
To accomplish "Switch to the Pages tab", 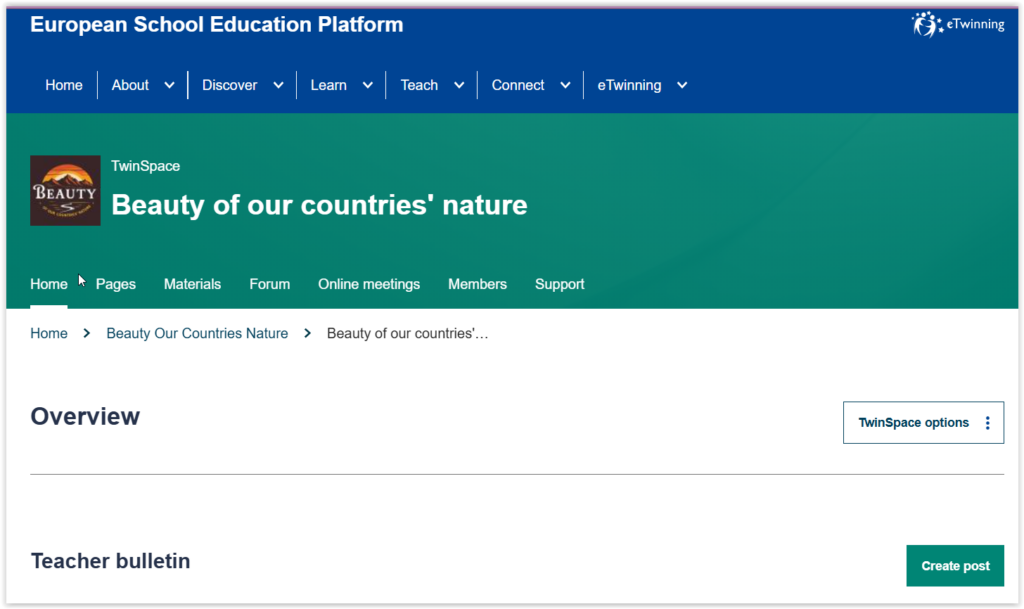I will point(116,285).
